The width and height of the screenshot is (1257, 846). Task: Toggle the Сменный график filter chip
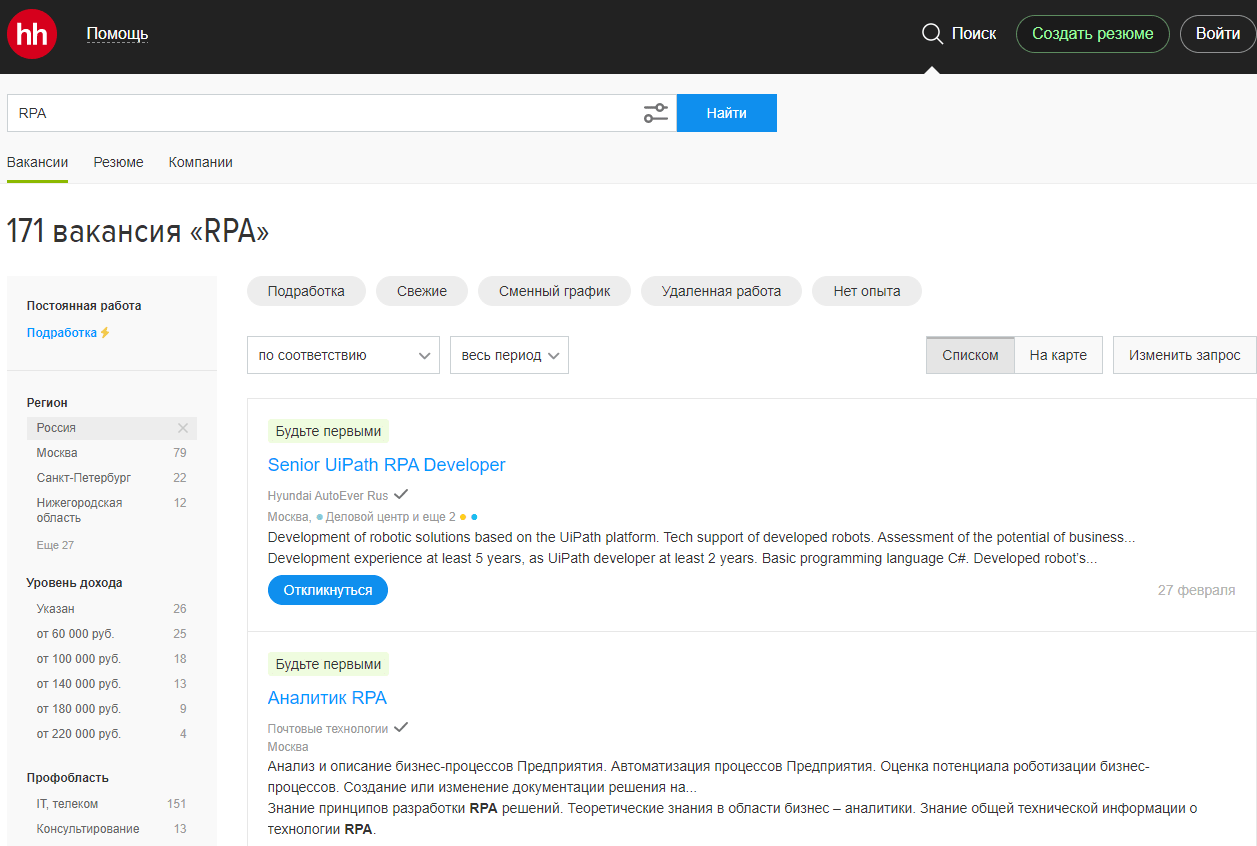coord(554,291)
